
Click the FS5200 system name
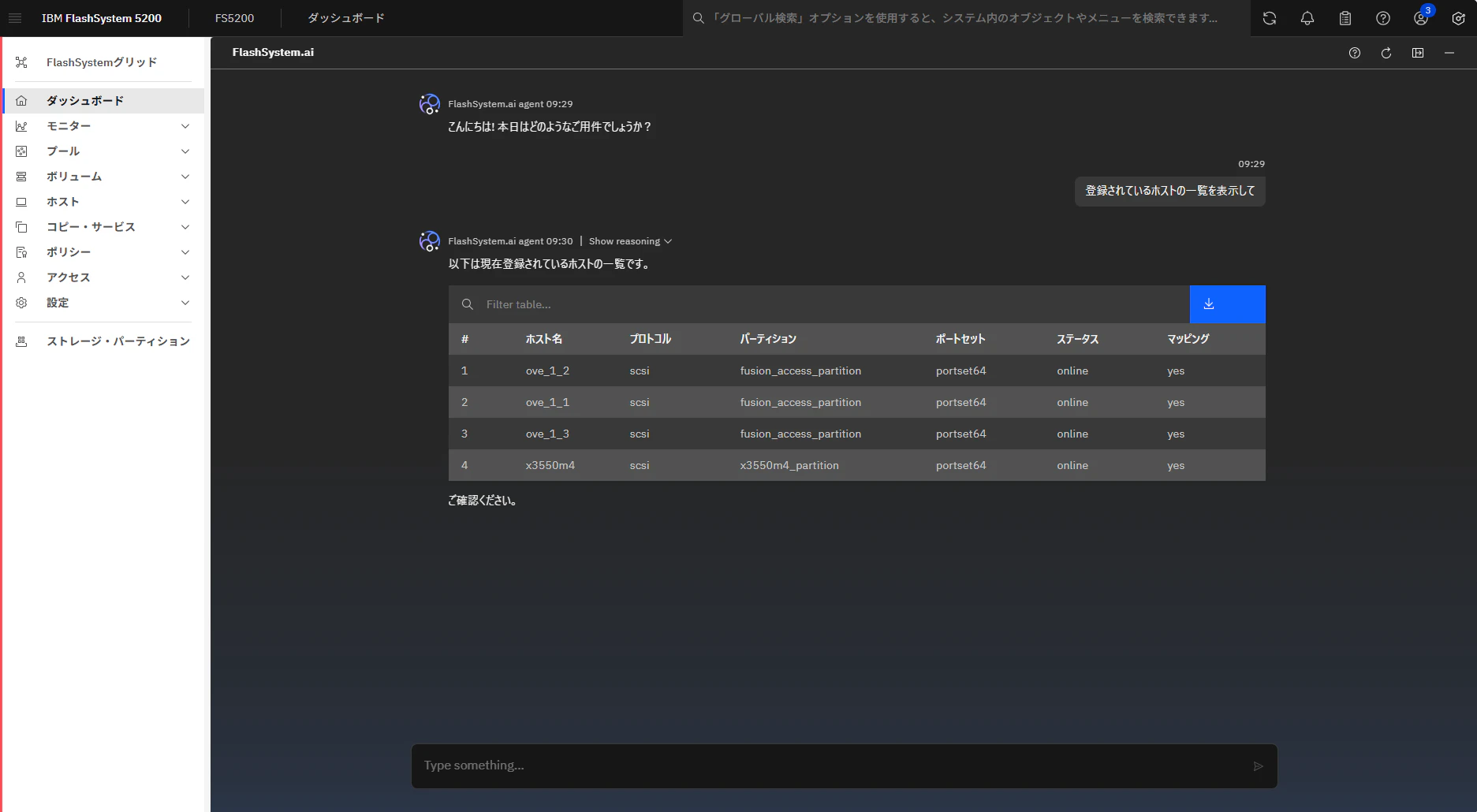pyautogui.click(x=234, y=18)
